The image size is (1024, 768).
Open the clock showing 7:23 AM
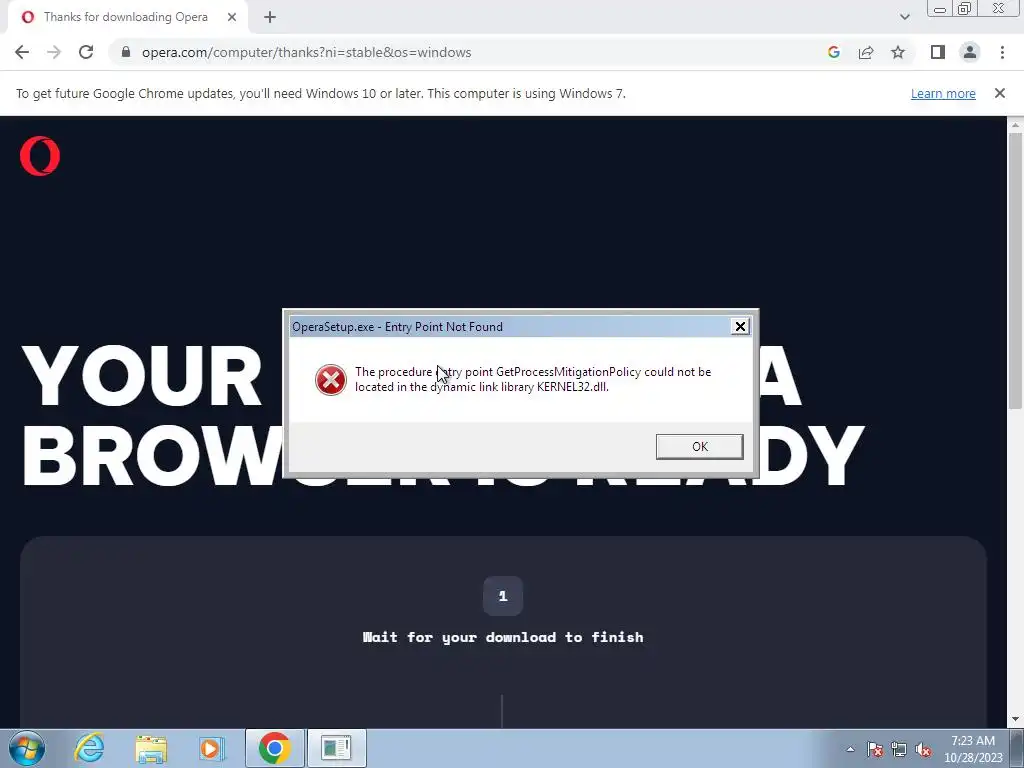pyautogui.click(x=973, y=749)
